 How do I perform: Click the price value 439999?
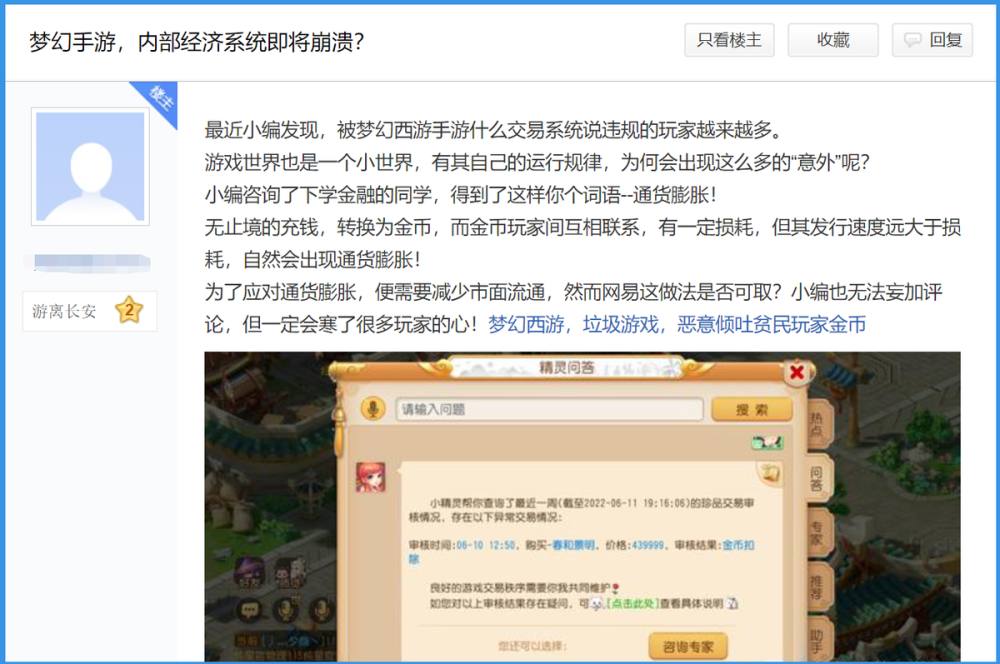647,545
